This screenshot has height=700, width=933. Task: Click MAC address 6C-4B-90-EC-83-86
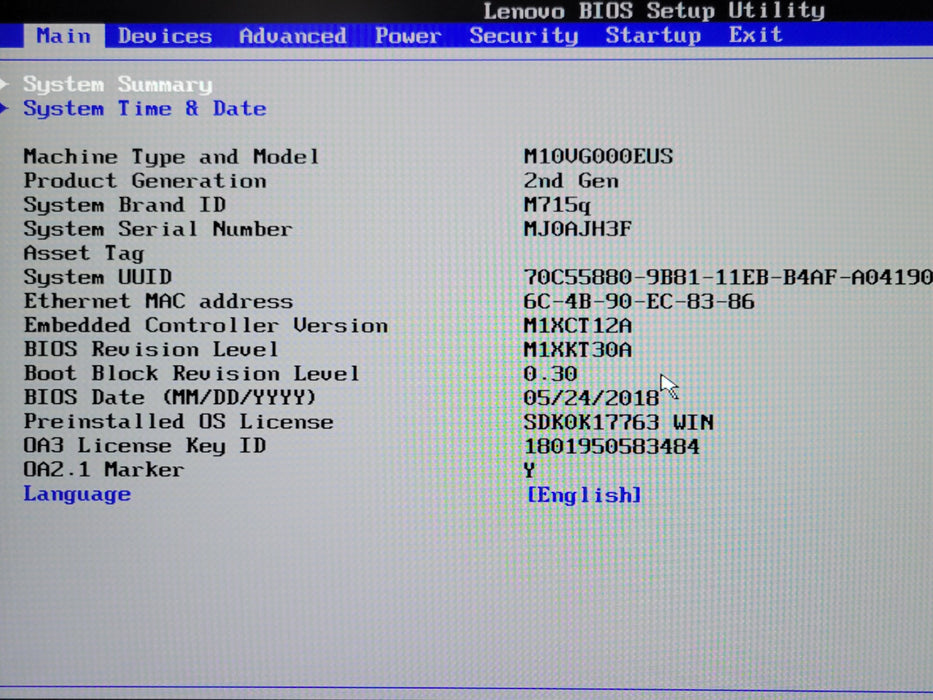(x=638, y=301)
